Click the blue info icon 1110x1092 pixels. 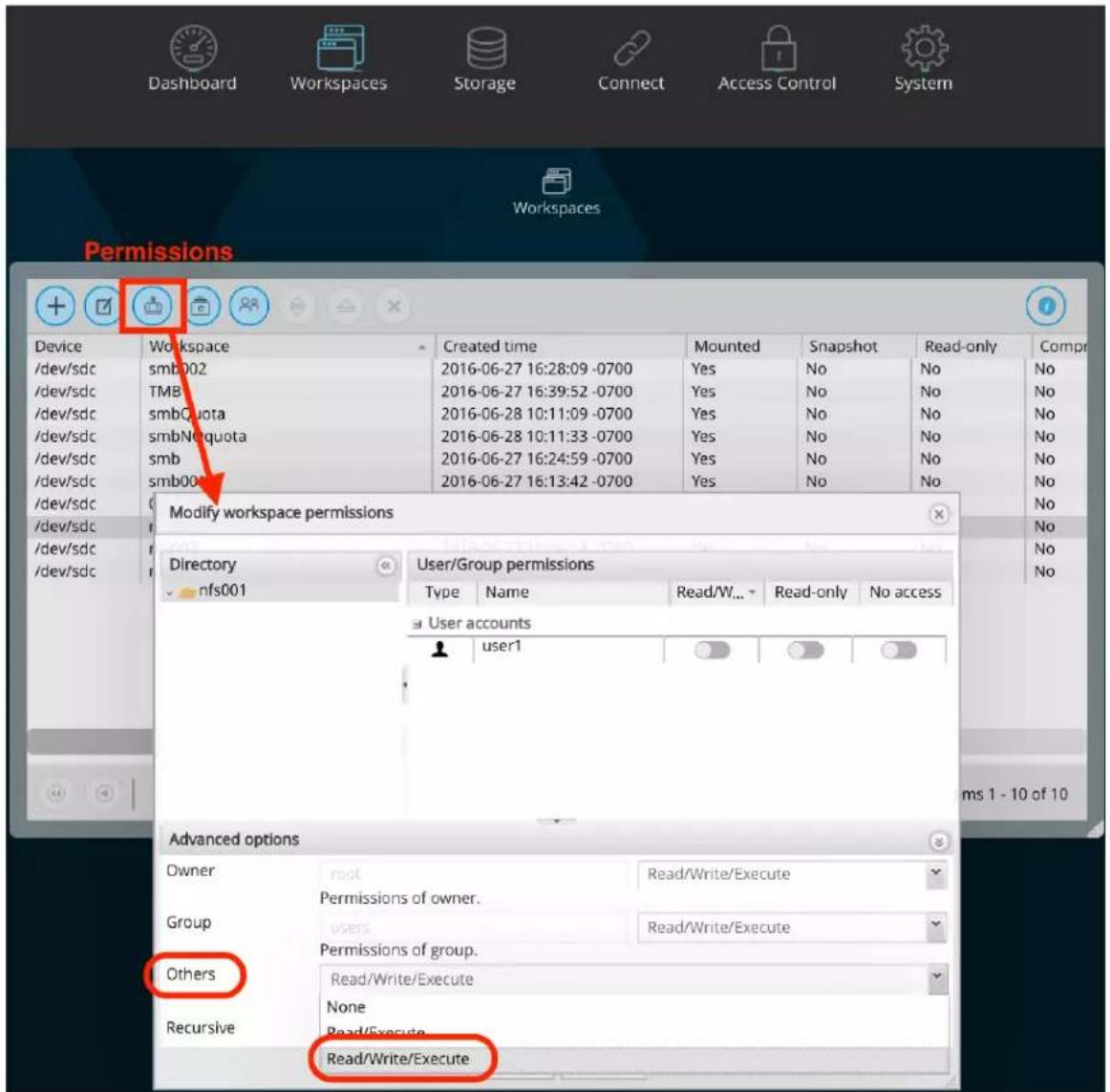coord(1046,306)
